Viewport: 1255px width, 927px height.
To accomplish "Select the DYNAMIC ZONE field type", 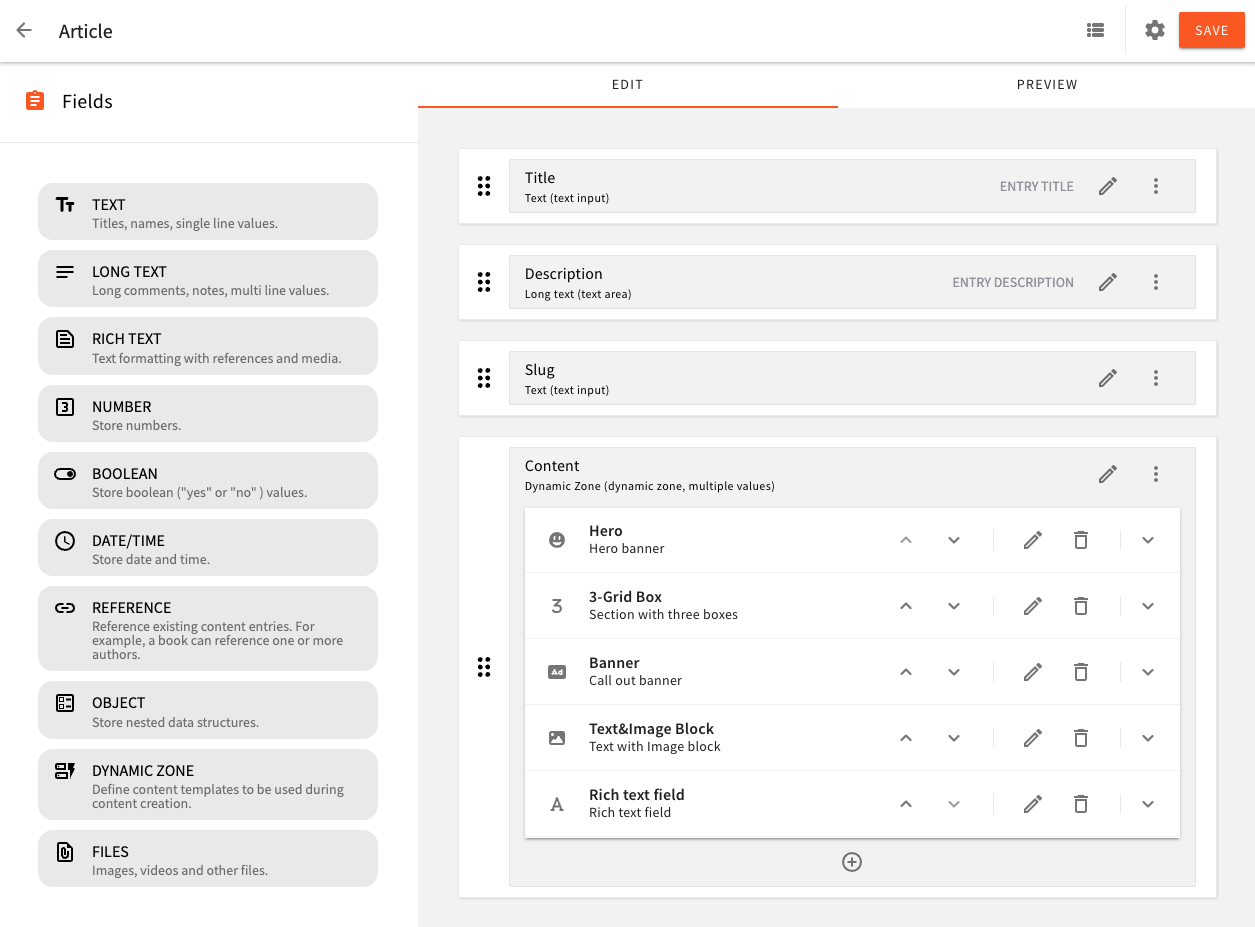I will pyautogui.click(x=207, y=784).
